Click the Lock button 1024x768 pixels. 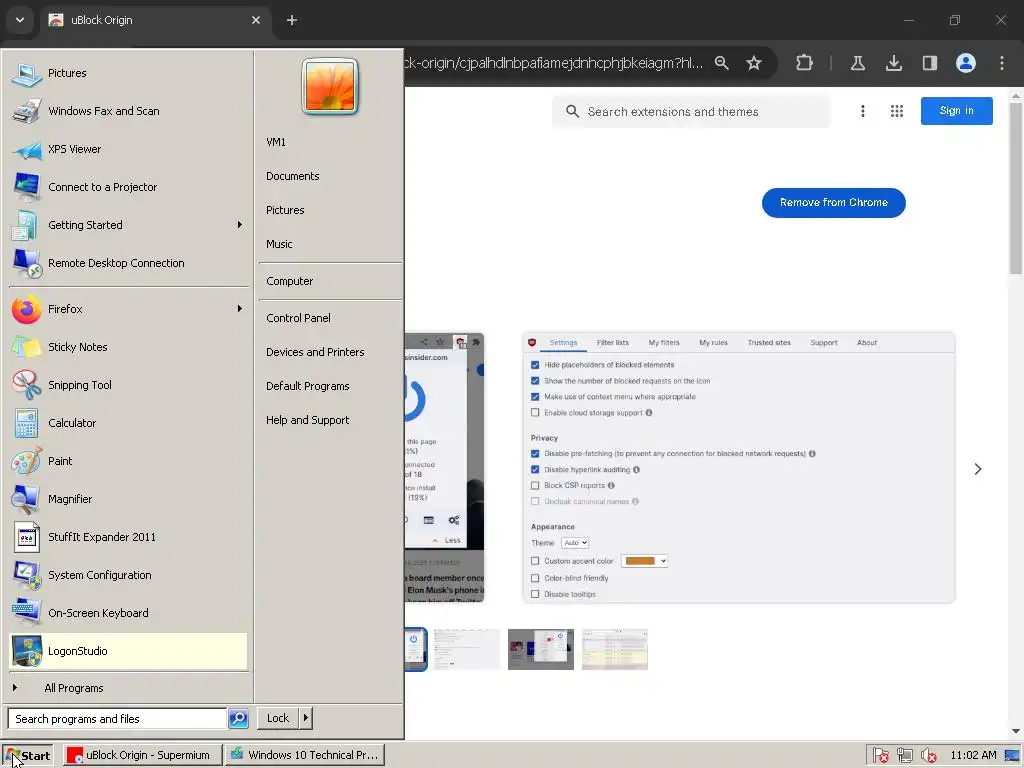point(278,718)
